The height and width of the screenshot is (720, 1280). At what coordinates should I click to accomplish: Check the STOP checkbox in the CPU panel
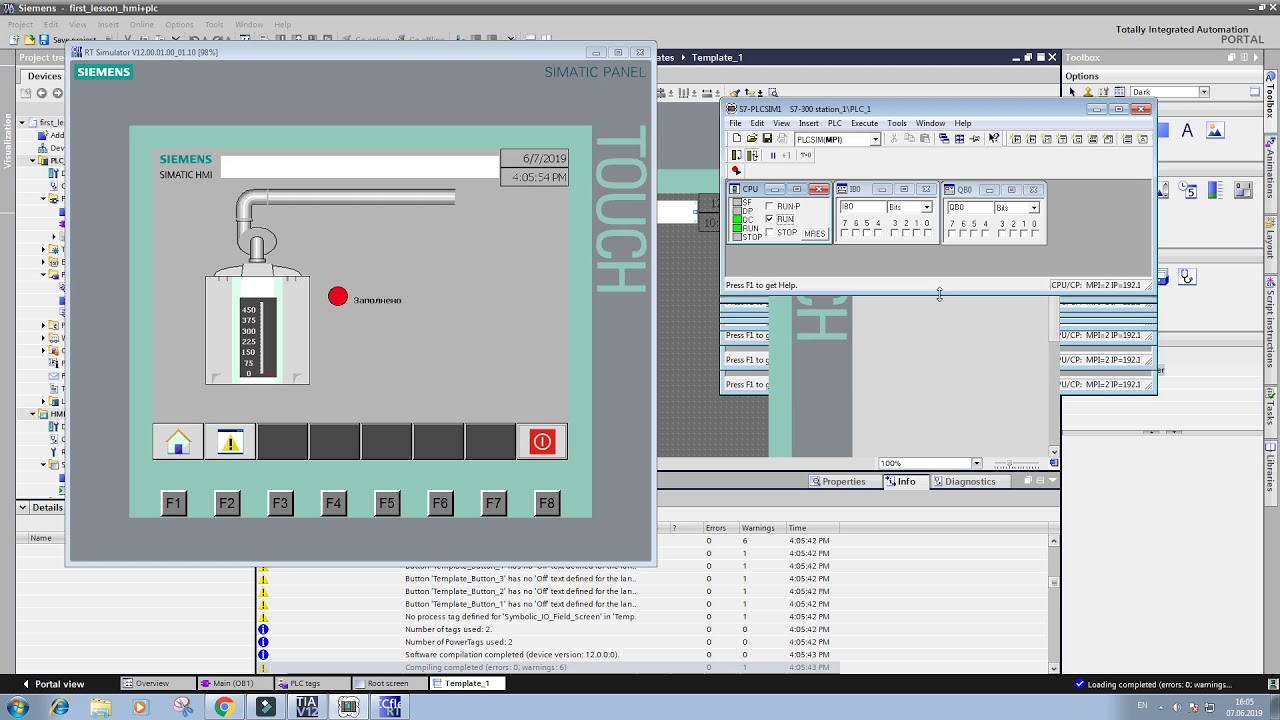click(768, 232)
